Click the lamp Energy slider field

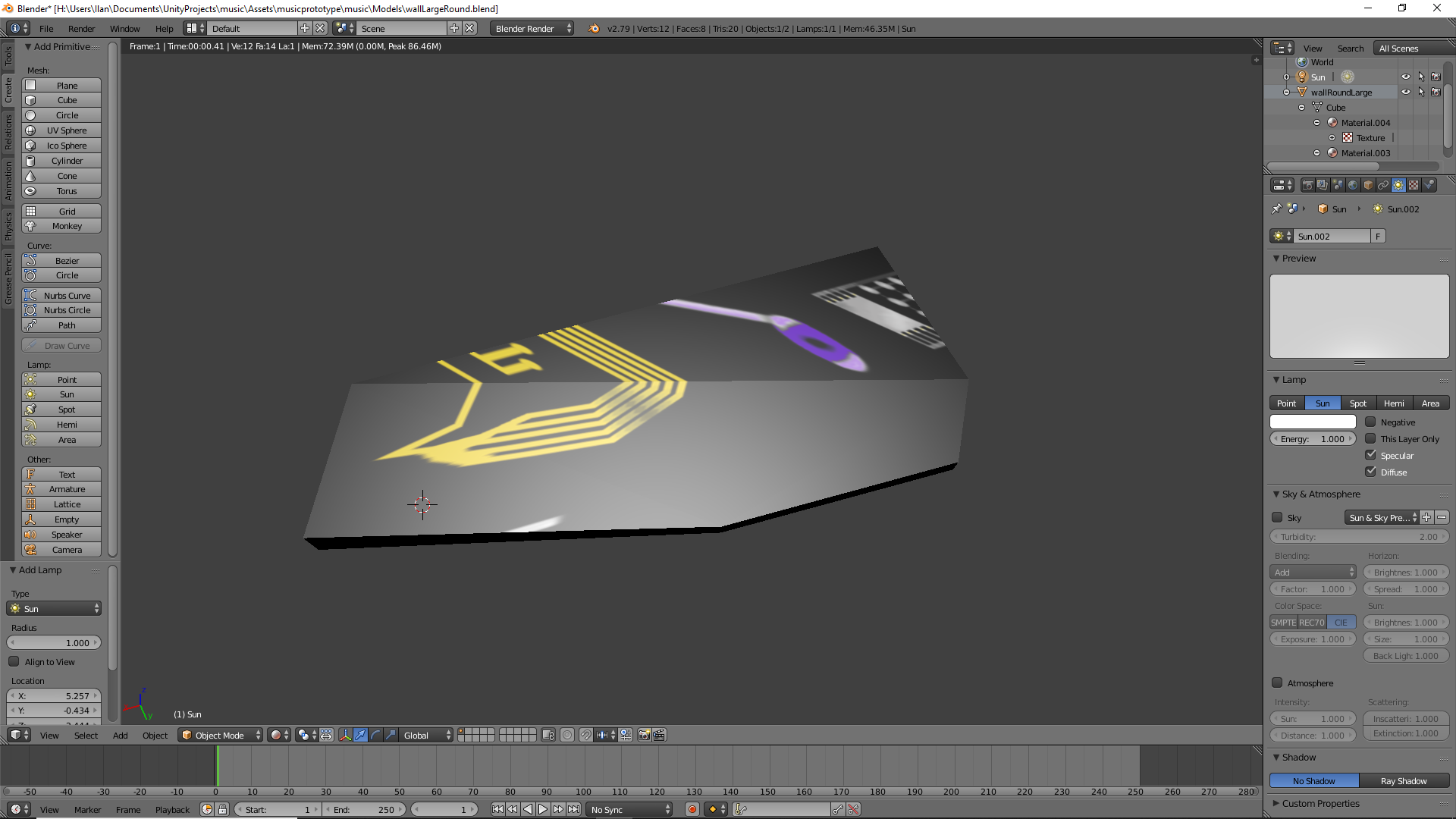pos(1313,438)
